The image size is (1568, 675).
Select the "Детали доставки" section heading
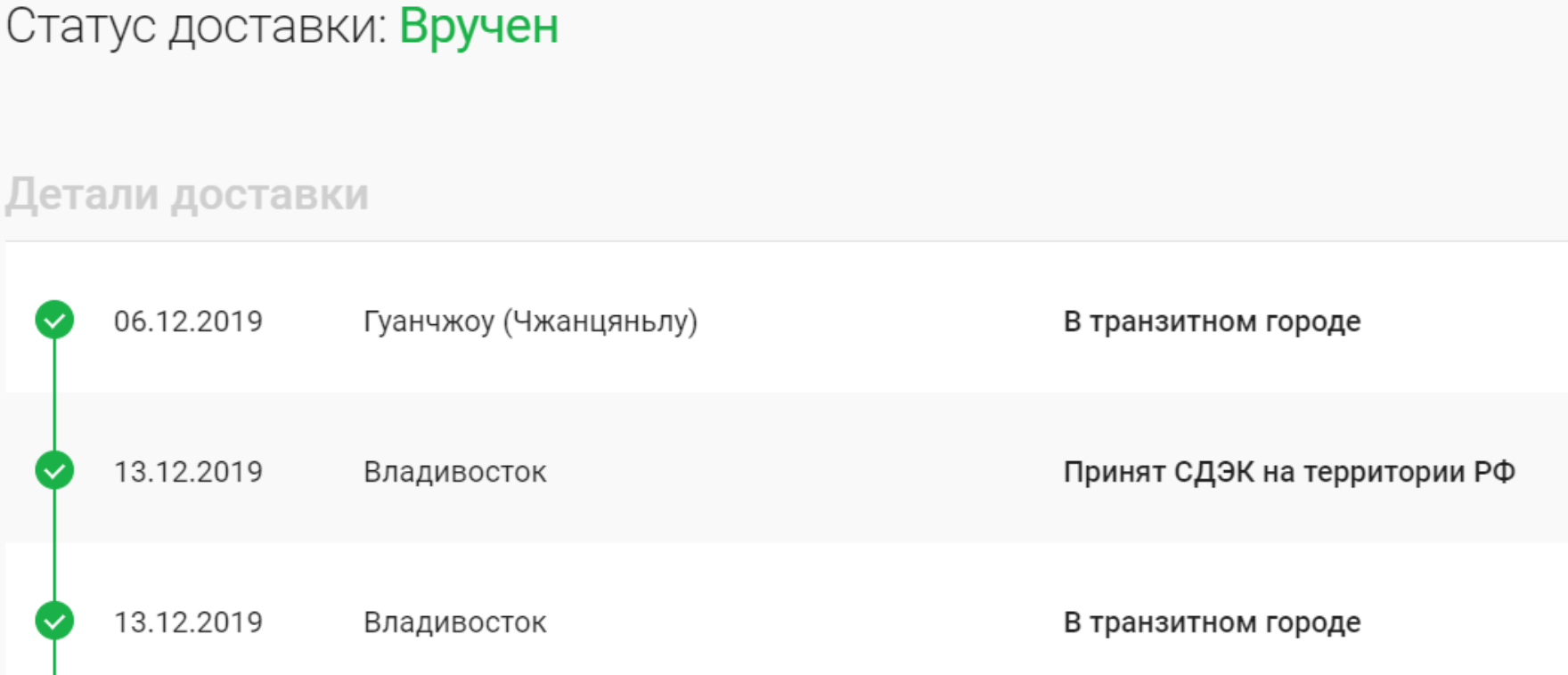[x=187, y=194]
